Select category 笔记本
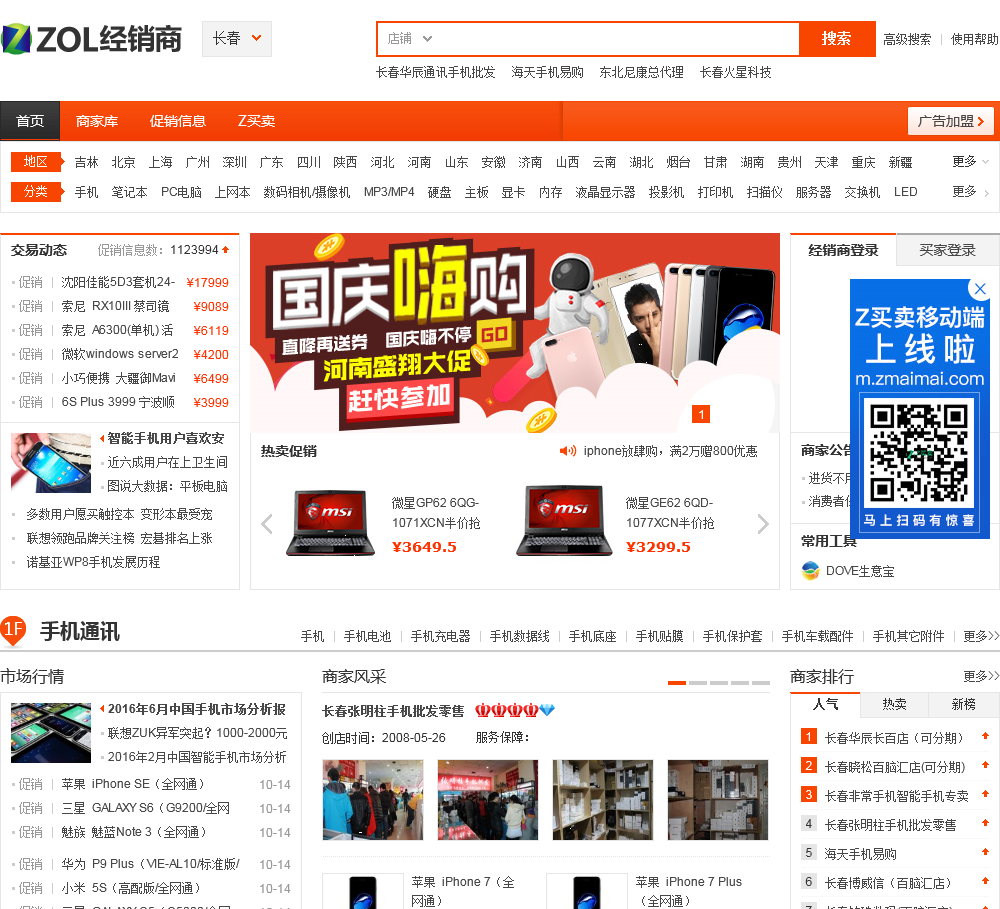 pos(129,192)
